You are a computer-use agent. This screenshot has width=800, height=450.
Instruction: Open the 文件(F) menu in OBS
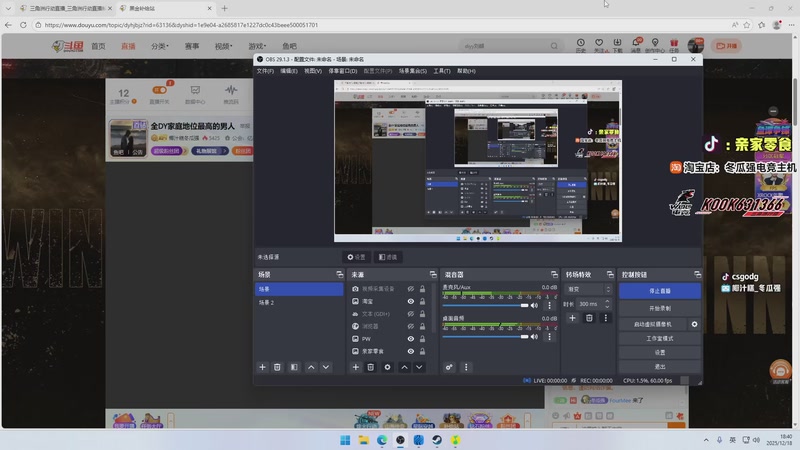[265, 71]
